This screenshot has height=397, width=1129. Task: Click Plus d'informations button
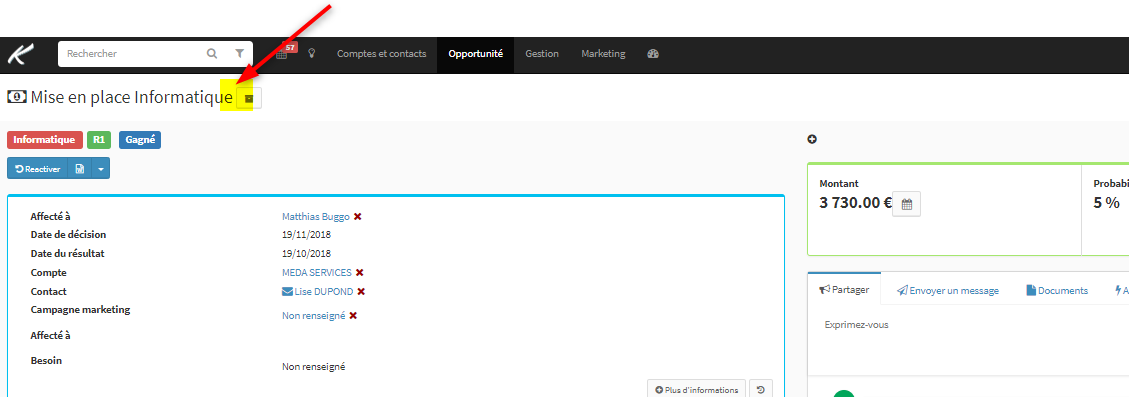pyautogui.click(x=696, y=390)
